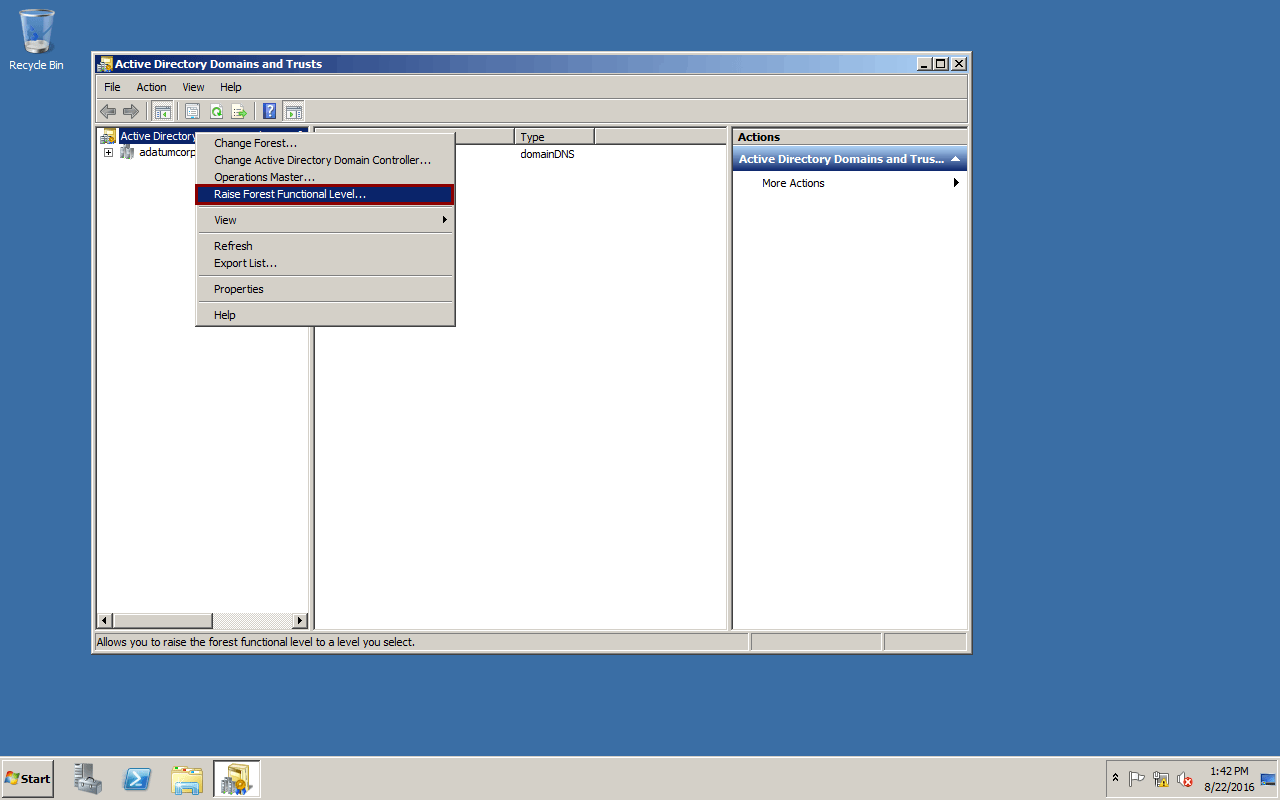
Task: Select the adatumcorp tree item text
Action: 167,152
